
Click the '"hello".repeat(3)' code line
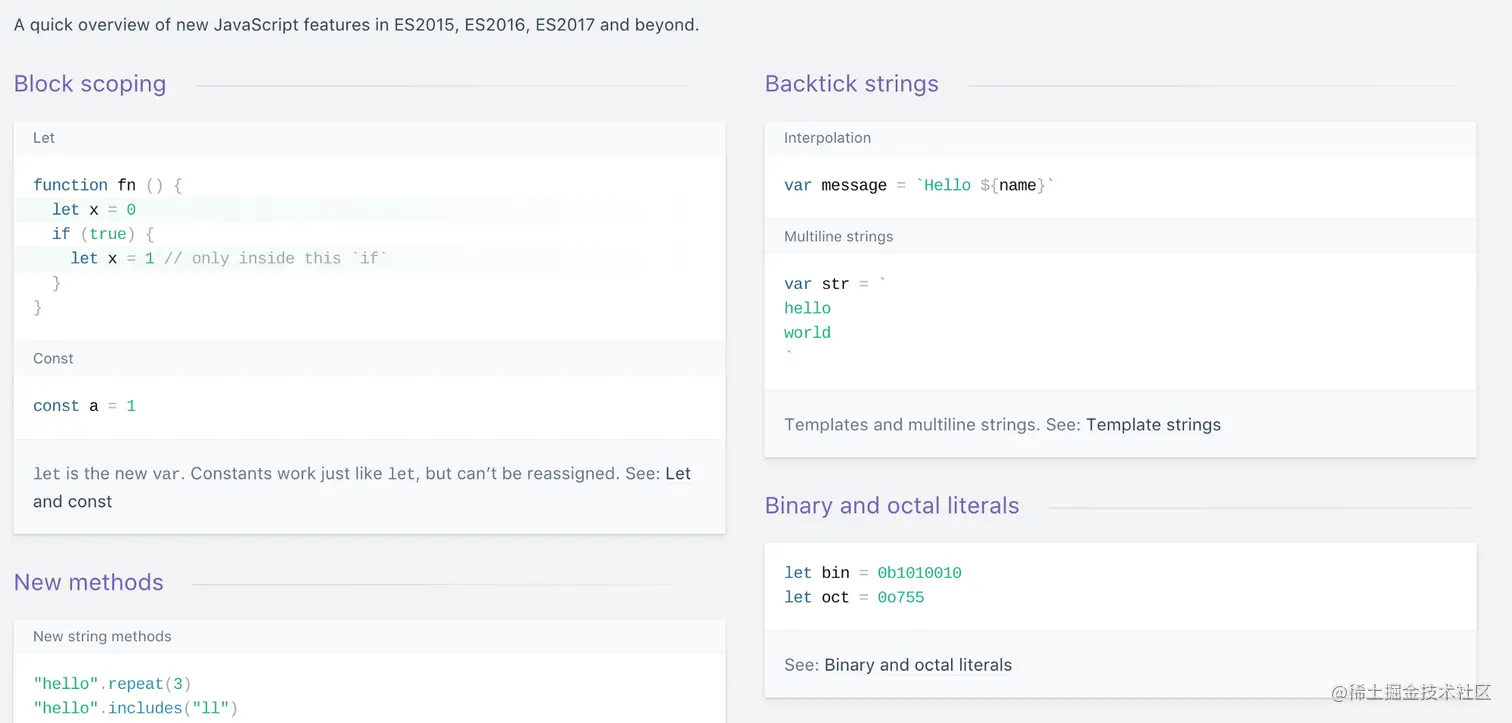coord(112,685)
